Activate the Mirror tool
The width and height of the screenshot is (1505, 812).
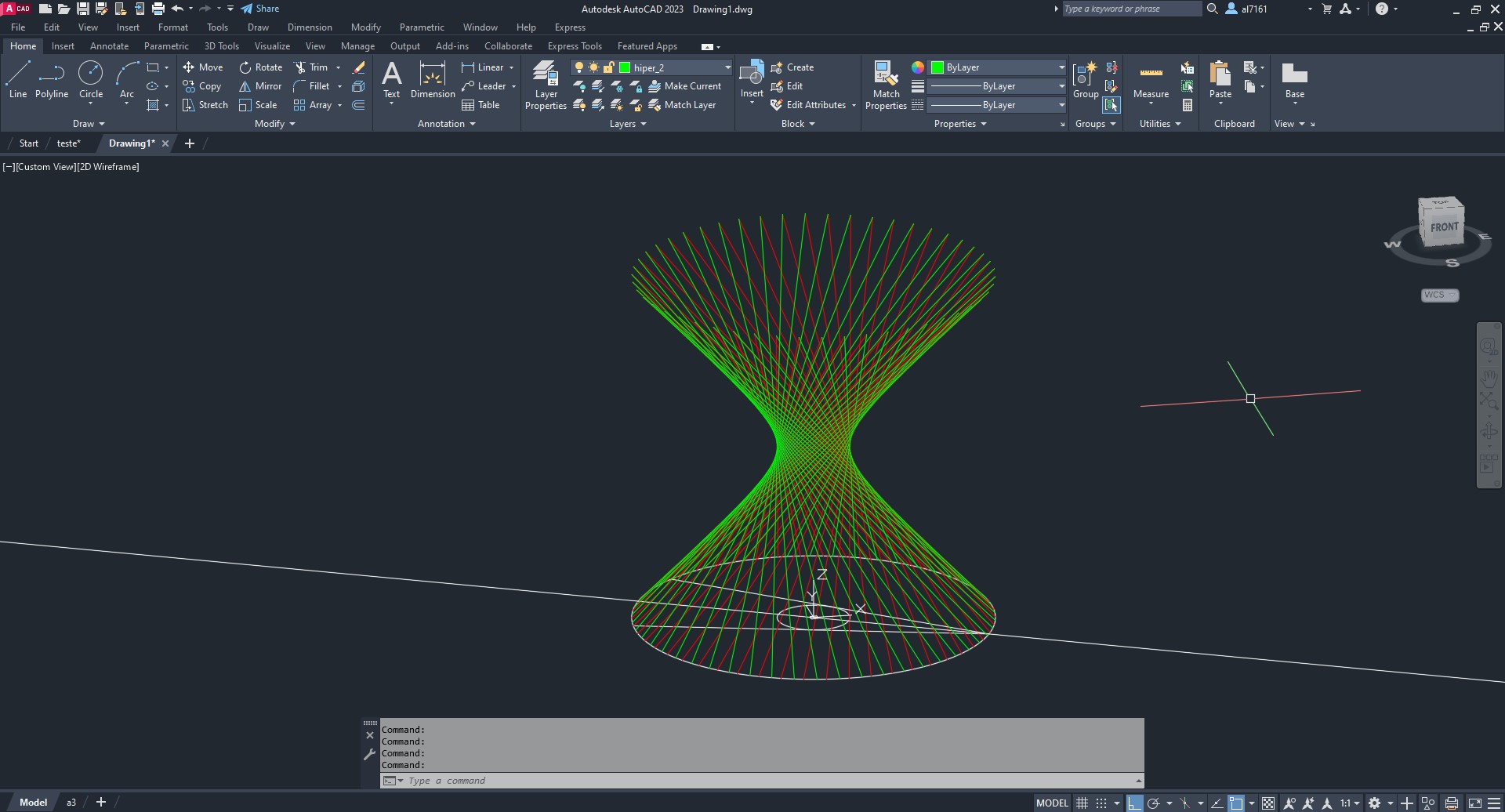tap(260, 86)
